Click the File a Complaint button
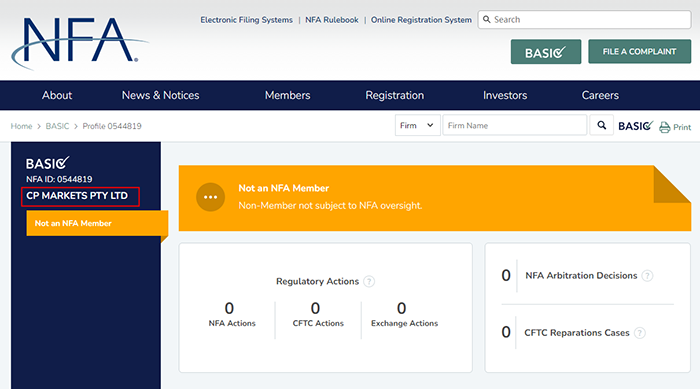This screenshot has width=700, height=389. click(639, 51)
